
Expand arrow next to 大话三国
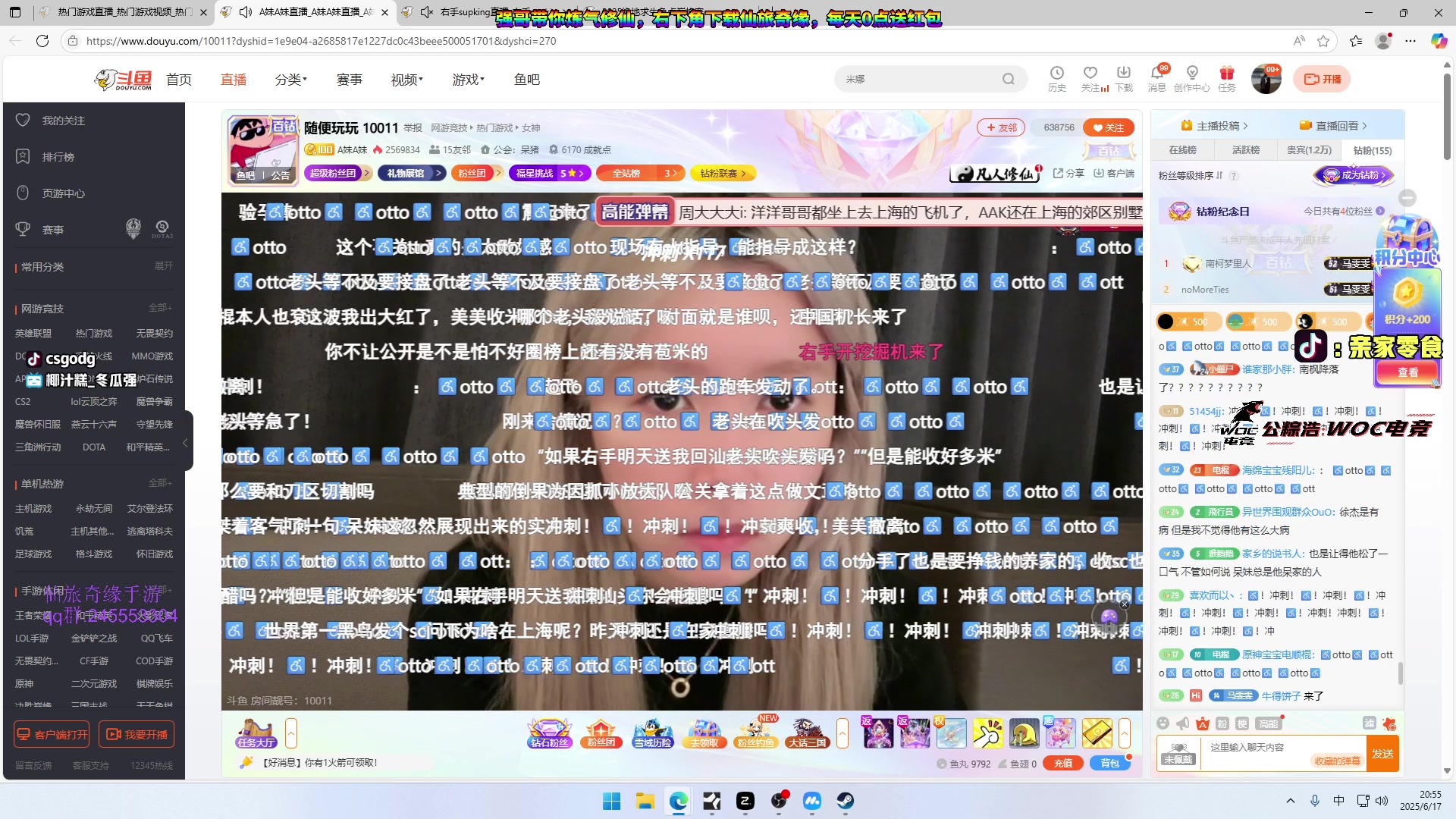point(843,733)
